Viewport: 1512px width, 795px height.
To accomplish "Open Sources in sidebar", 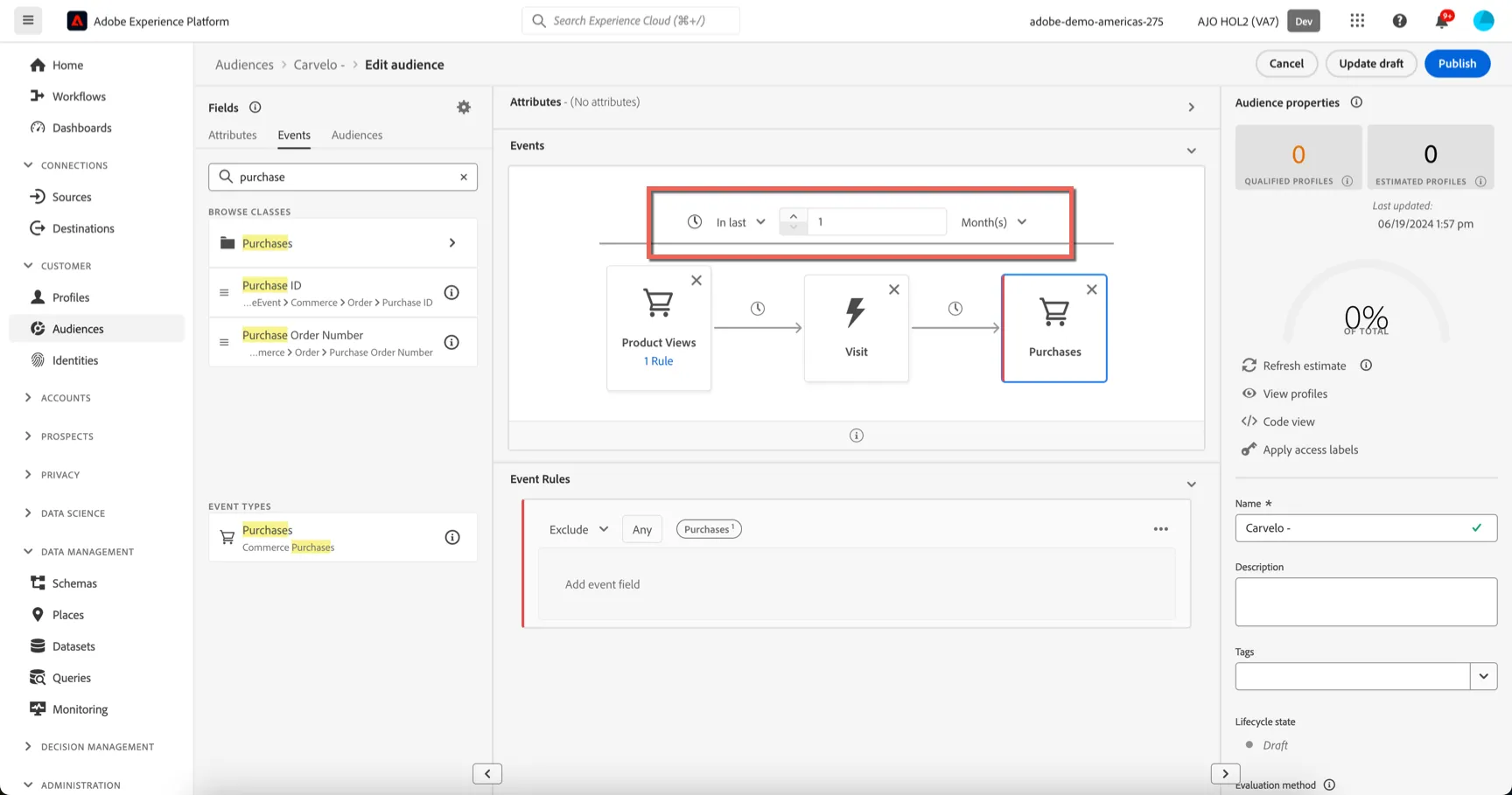I will (72, 198).
